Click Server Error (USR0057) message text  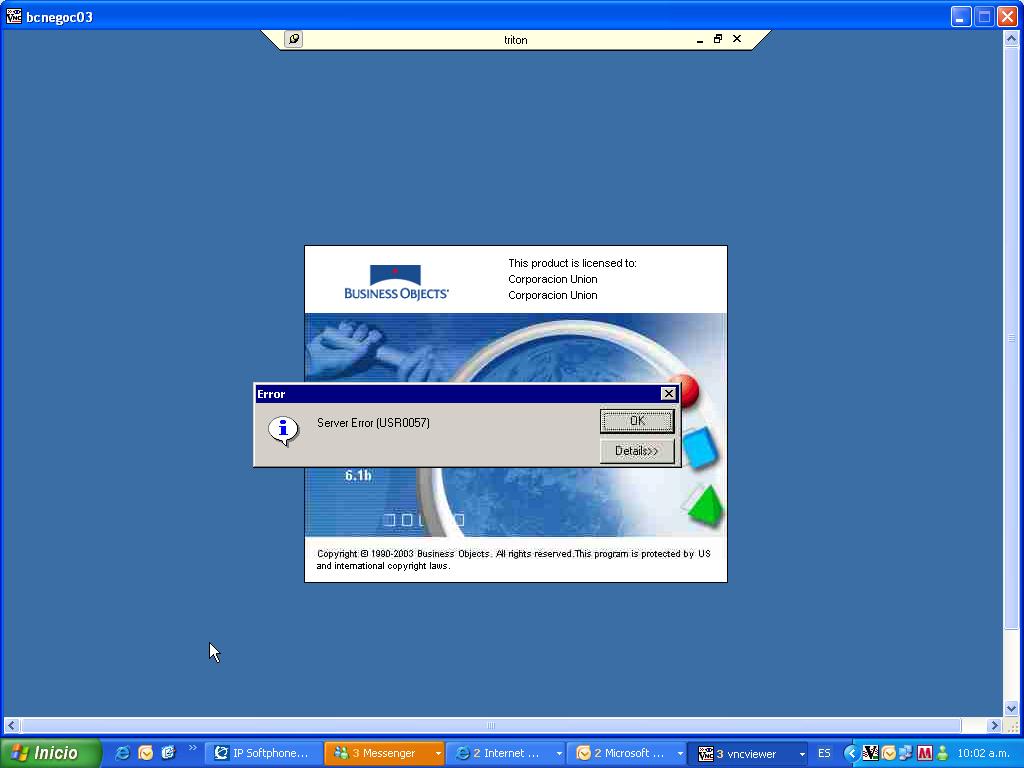(373, 423)
